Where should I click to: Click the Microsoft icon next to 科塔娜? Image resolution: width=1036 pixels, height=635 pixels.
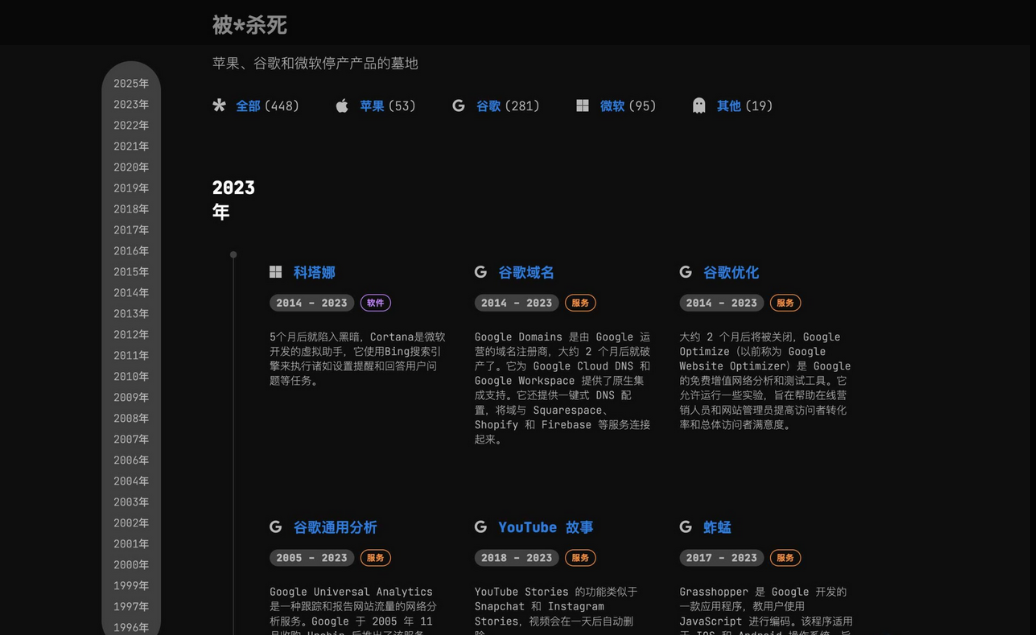click(276, 272)
